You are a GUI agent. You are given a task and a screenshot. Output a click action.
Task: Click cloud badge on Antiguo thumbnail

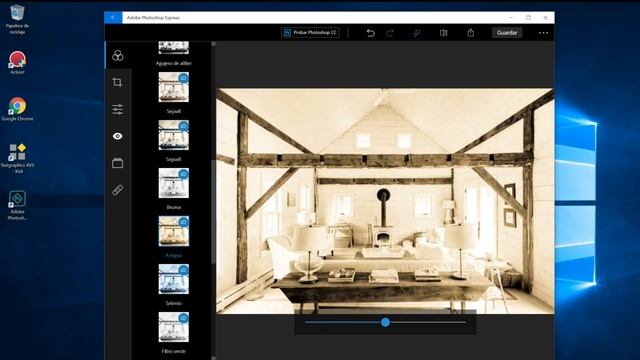184,222
